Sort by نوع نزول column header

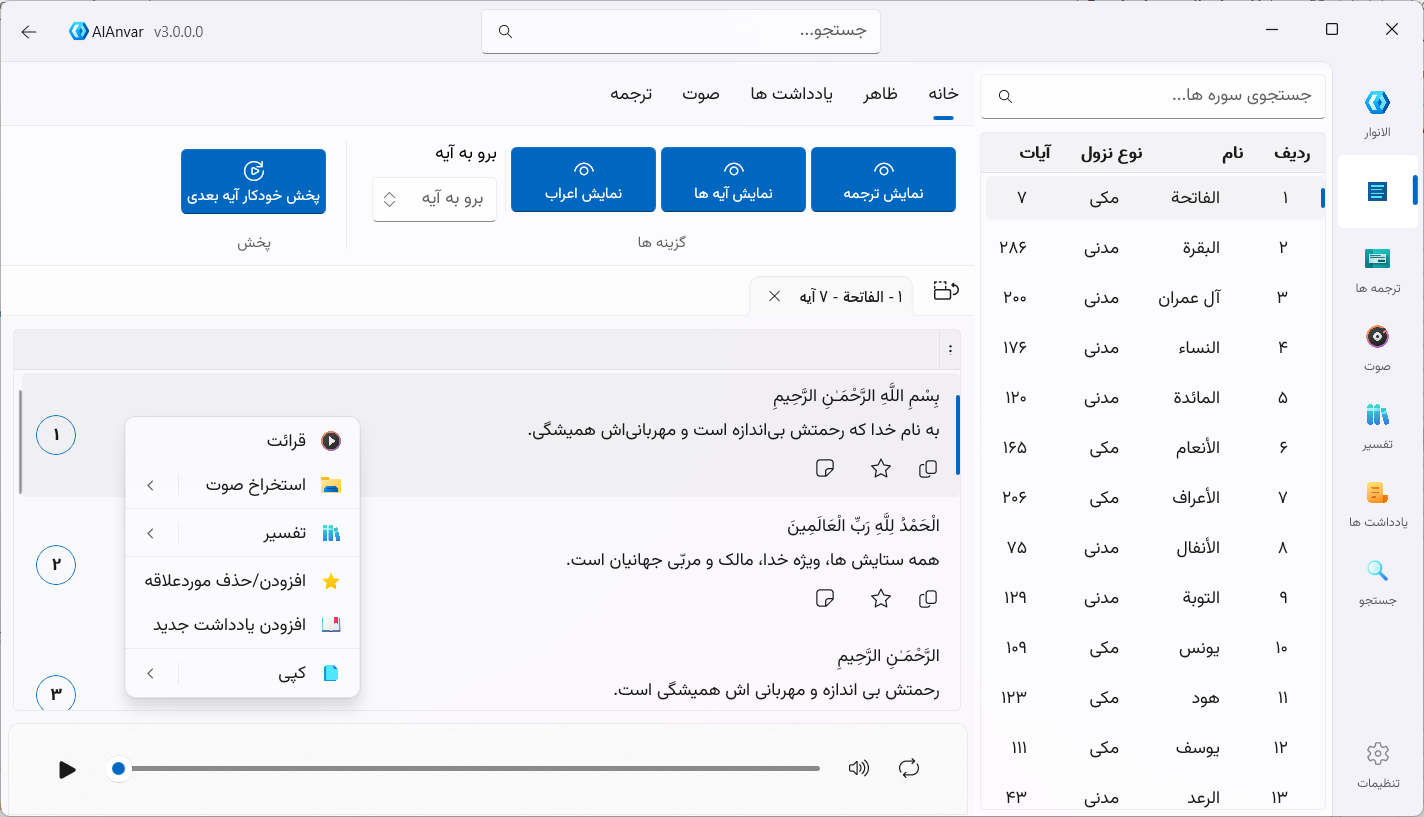pyautogui.click(x=1111, y=153)
